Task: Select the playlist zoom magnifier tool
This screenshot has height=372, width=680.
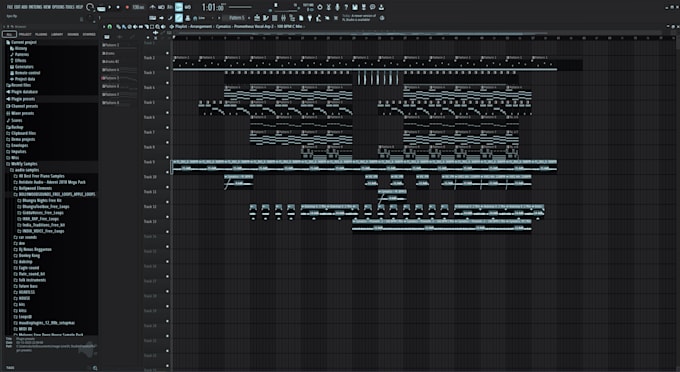Action: 157,27
